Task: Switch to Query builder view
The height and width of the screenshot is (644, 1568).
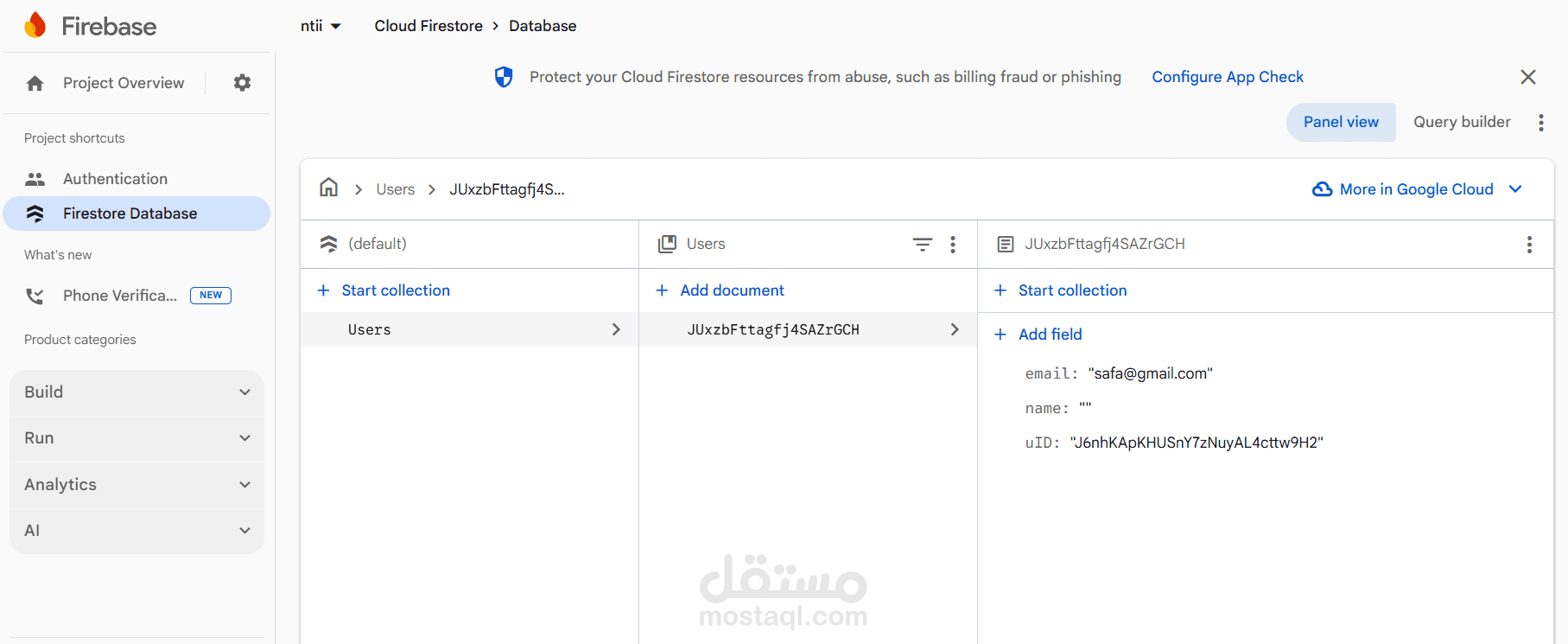Action: [x=1462, y=122]
